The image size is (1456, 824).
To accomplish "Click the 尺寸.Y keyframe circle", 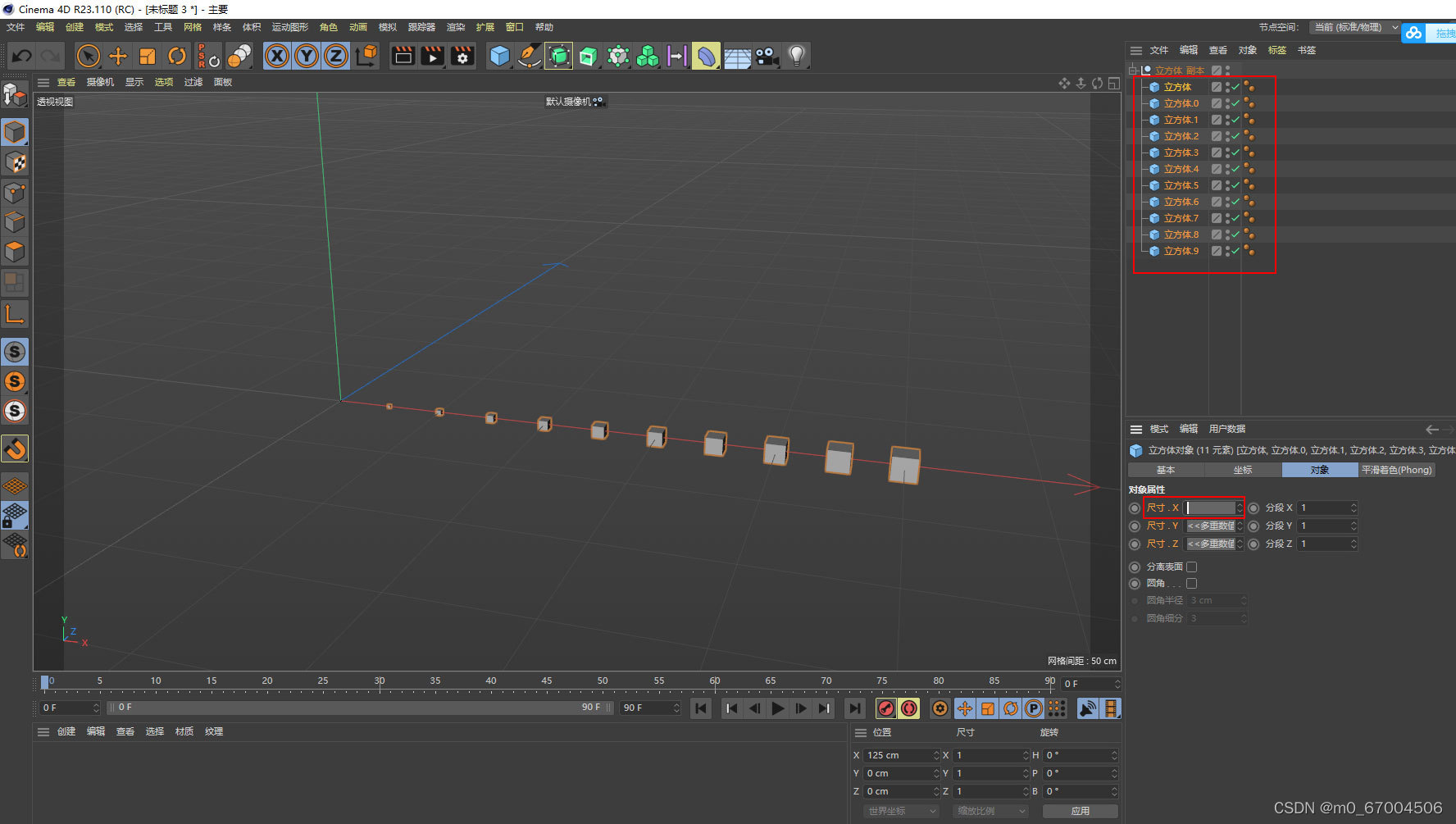I will (x=1135, y=526).
